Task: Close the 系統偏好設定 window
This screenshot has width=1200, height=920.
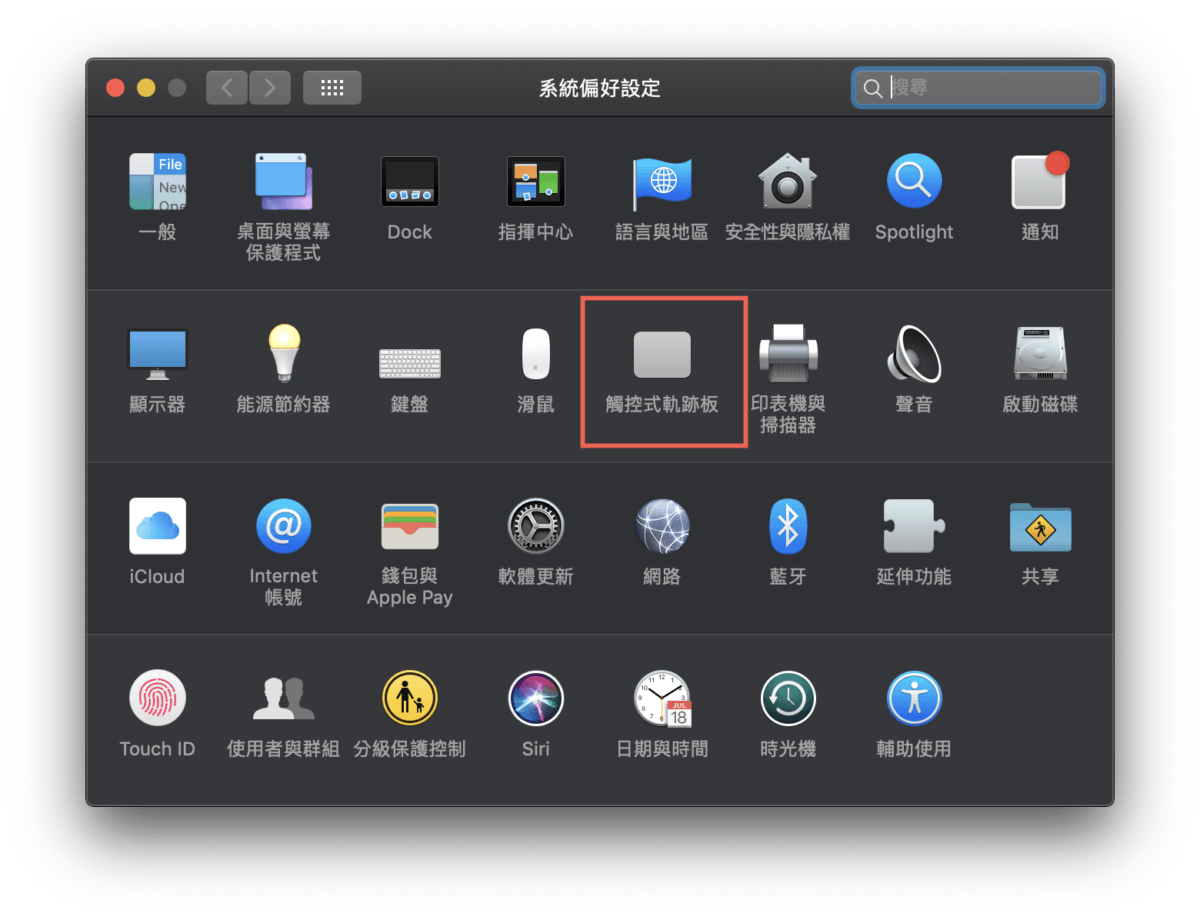Action: pos(116,88)
